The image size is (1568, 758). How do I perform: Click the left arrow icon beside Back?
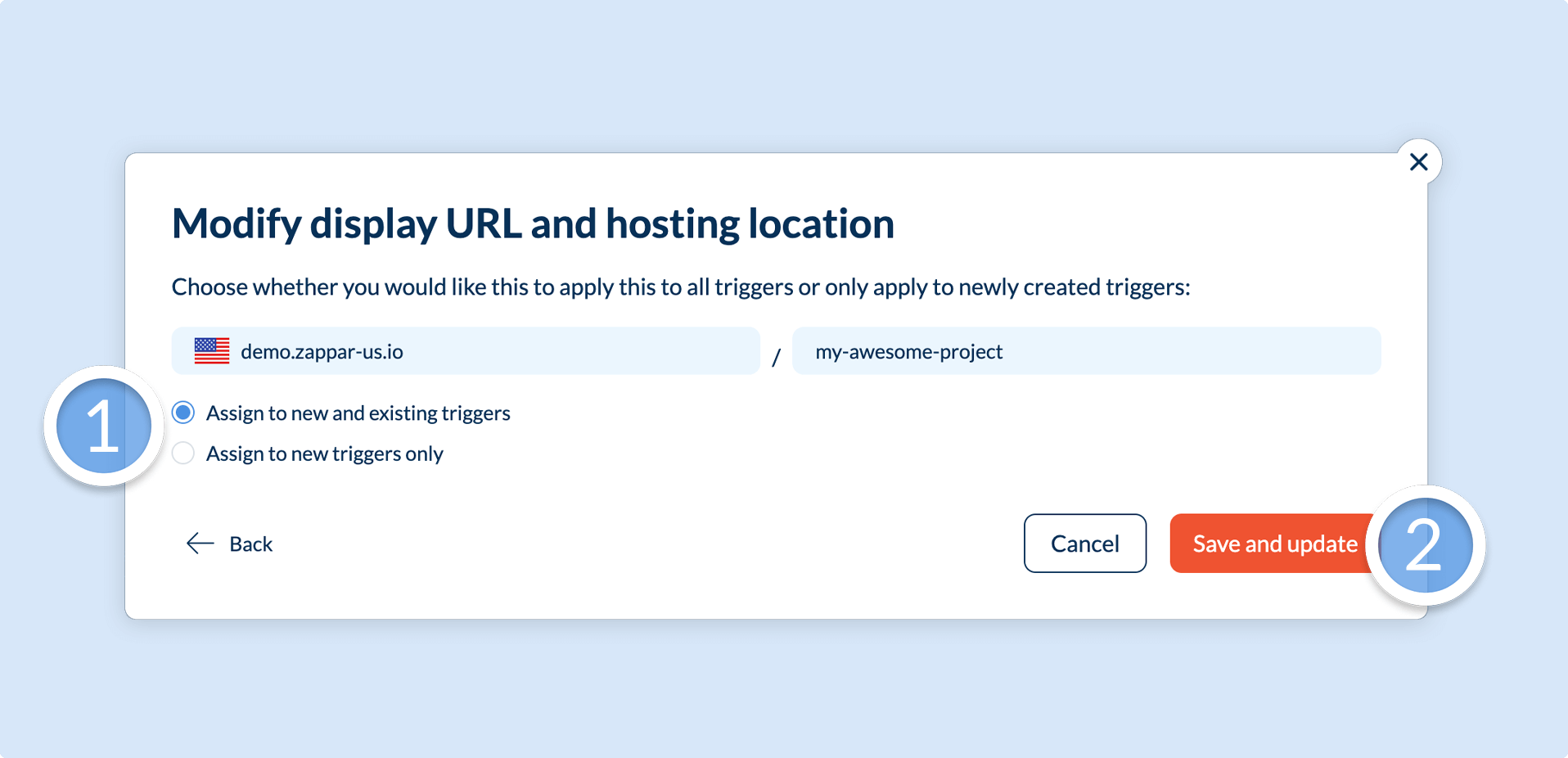point(200,544)
